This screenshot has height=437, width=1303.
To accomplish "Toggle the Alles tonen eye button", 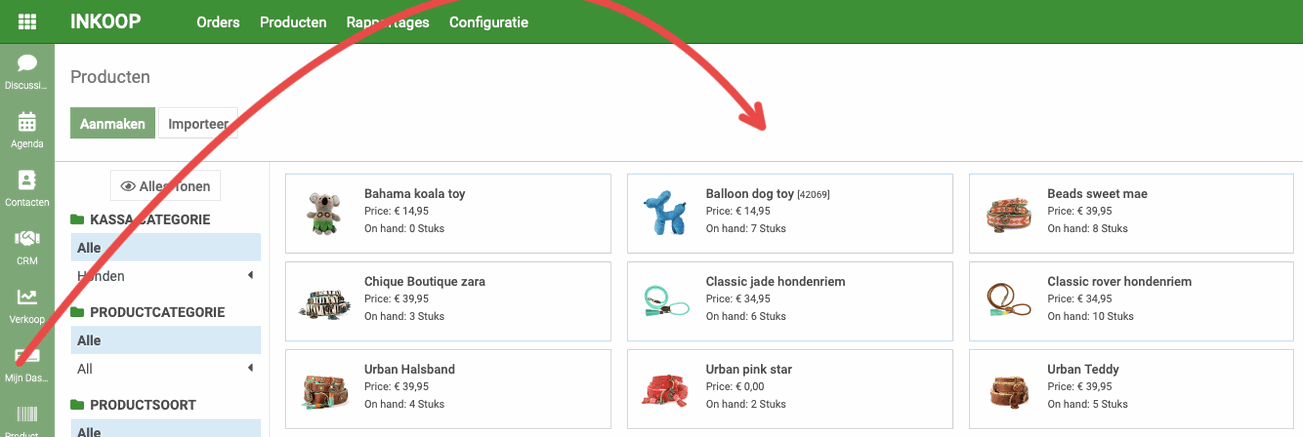I will tap(166, 186).
